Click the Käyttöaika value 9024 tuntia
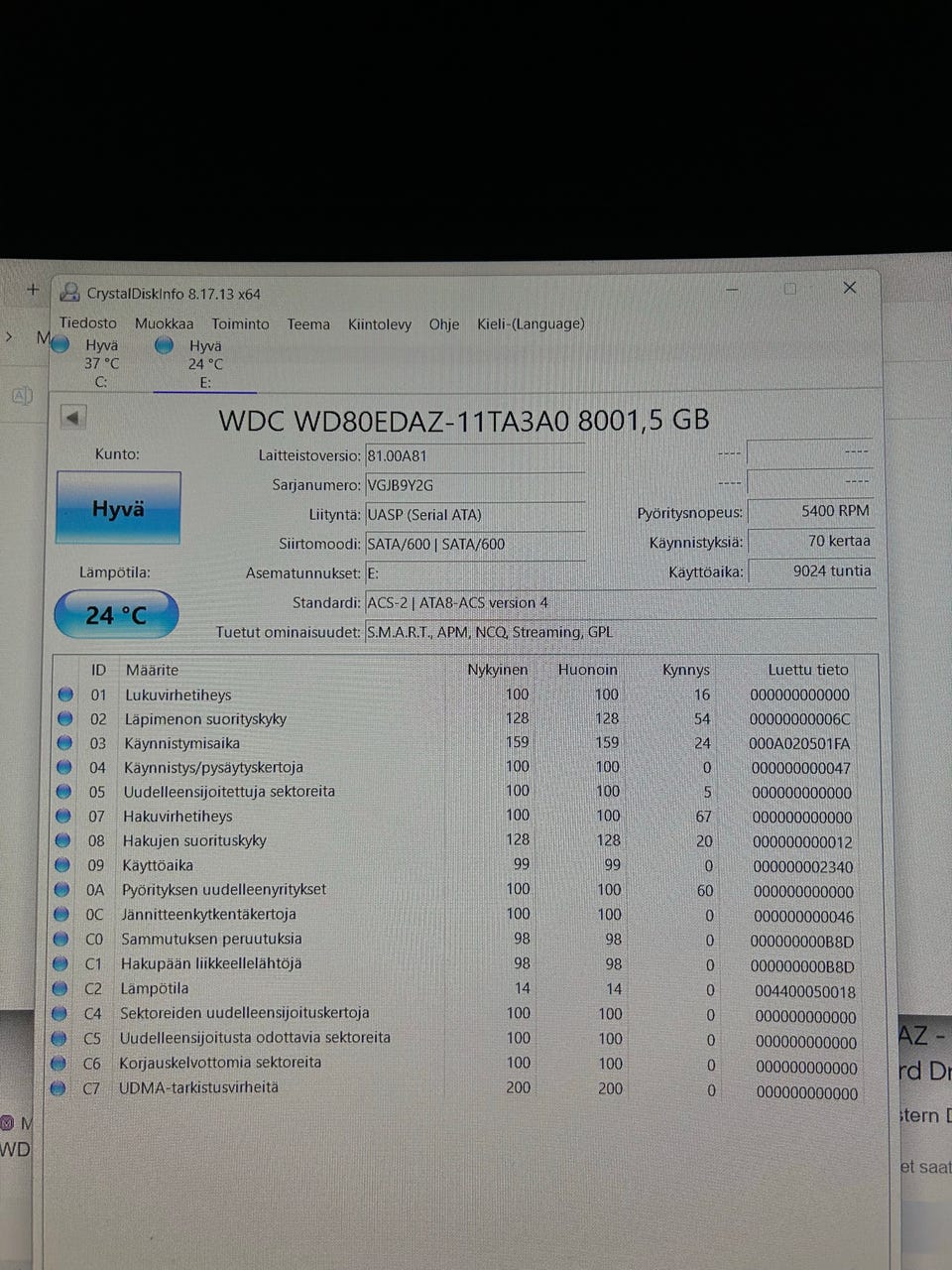The height and width of the screenshot is (1270, 952). 810,571
